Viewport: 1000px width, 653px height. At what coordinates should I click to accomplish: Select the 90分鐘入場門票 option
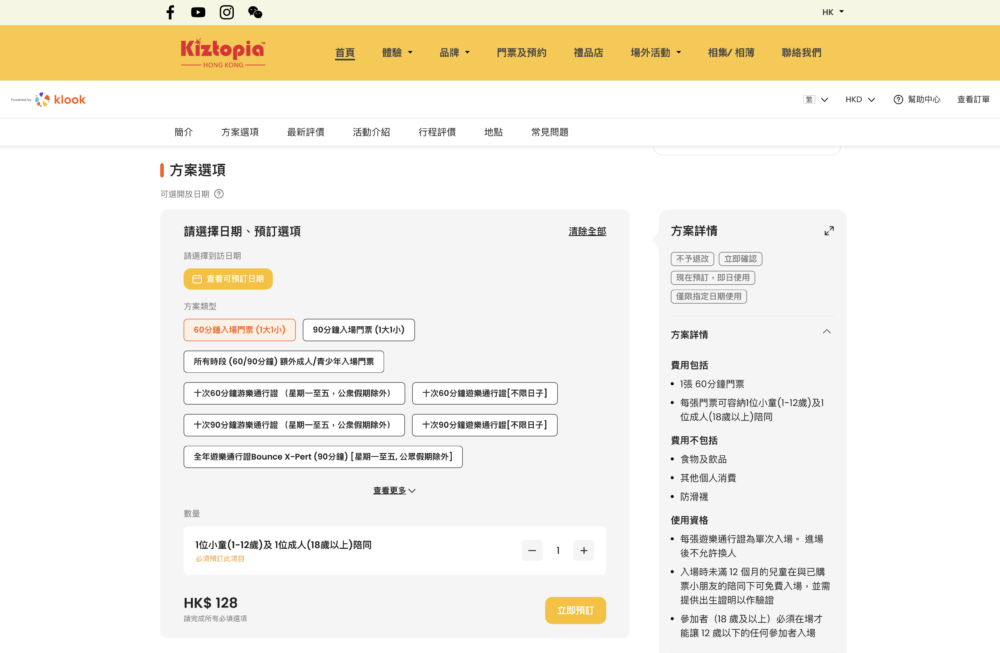(358, 329)
